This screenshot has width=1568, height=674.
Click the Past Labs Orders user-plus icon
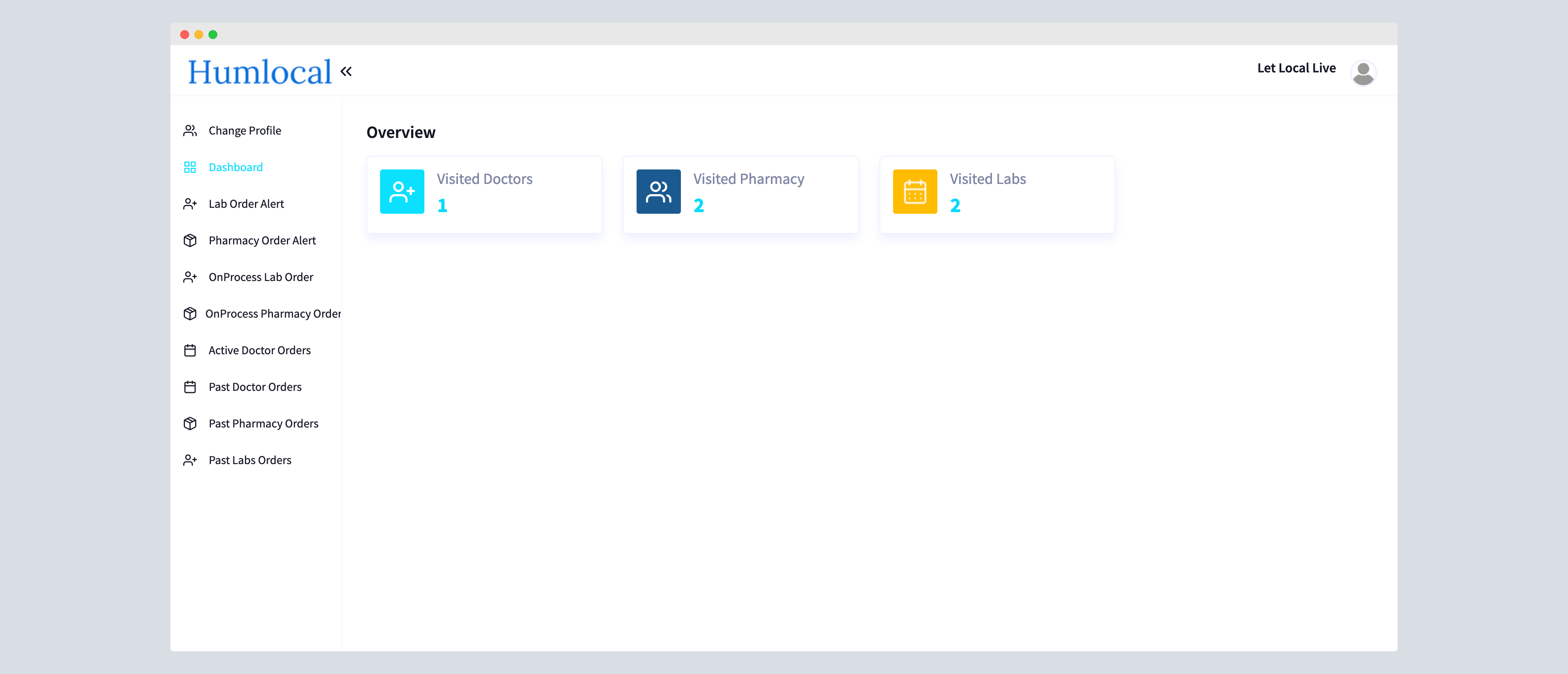[x=190, y=461]
